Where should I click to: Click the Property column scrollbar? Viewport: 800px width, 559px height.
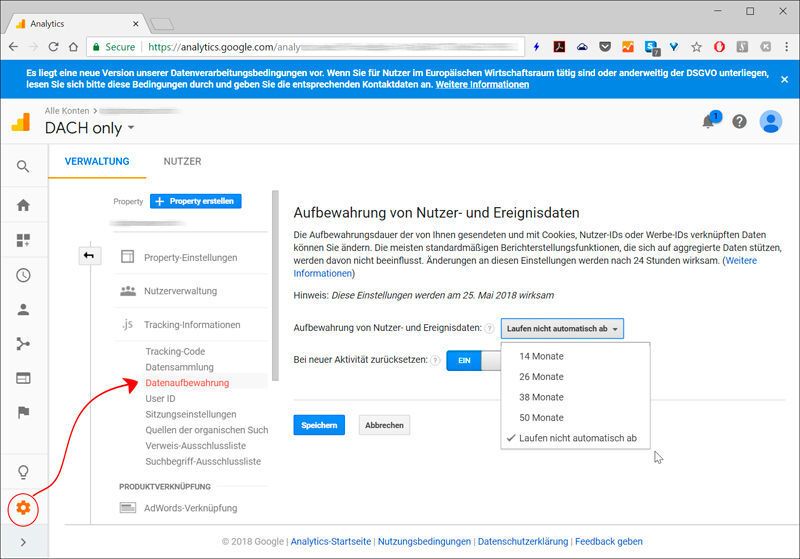tap(276, 286)
